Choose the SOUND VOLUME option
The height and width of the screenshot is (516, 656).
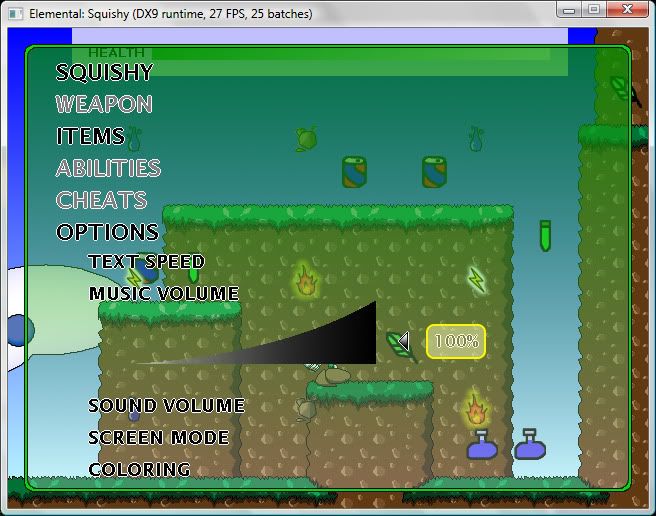[x=167, y=405]
